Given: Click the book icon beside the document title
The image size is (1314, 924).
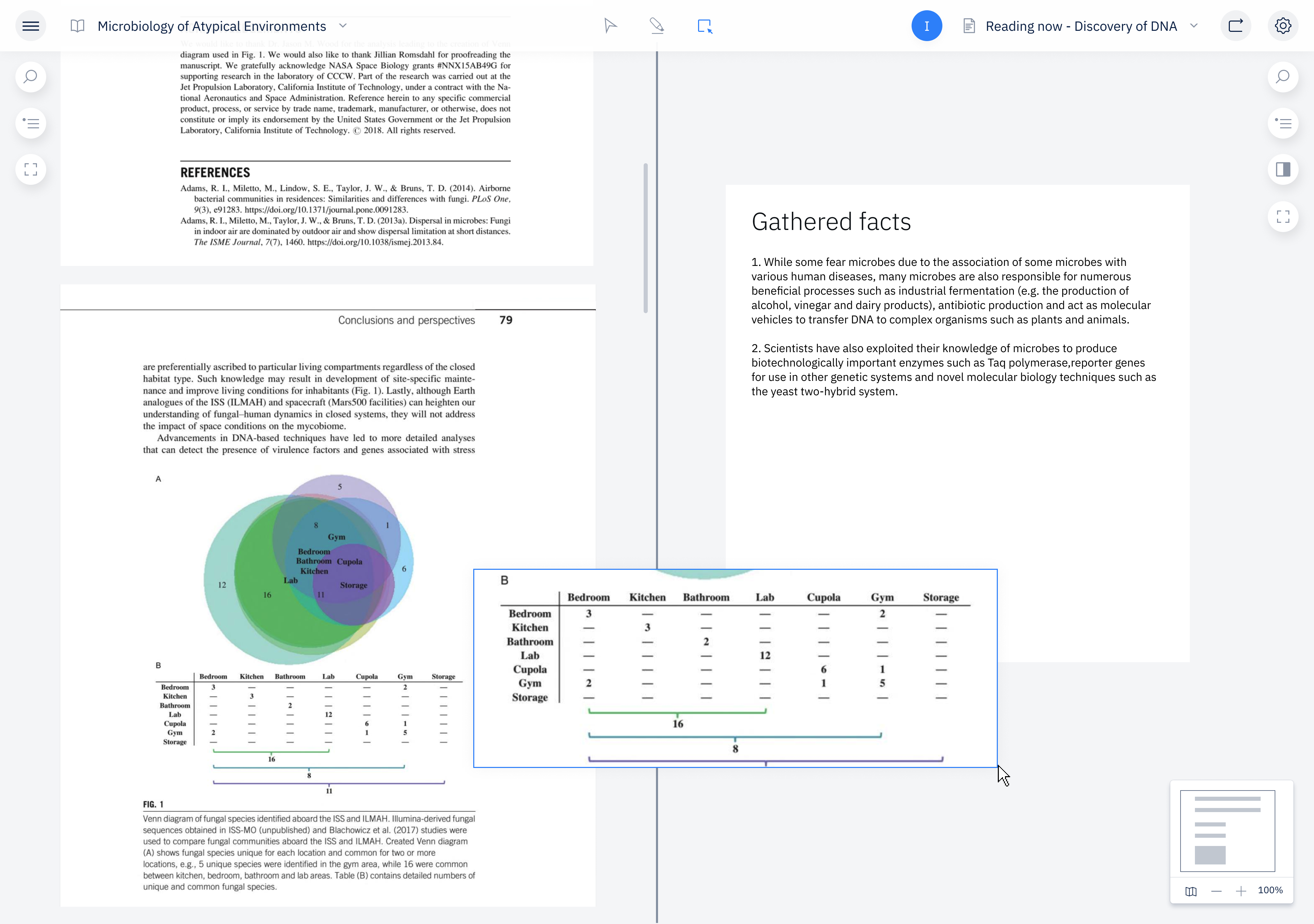Looking at the screenshot, I should 77,26.
